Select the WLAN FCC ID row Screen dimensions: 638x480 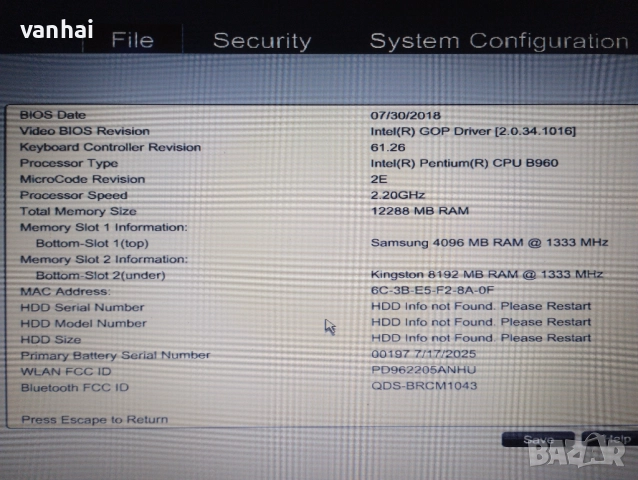click(66, 371)
